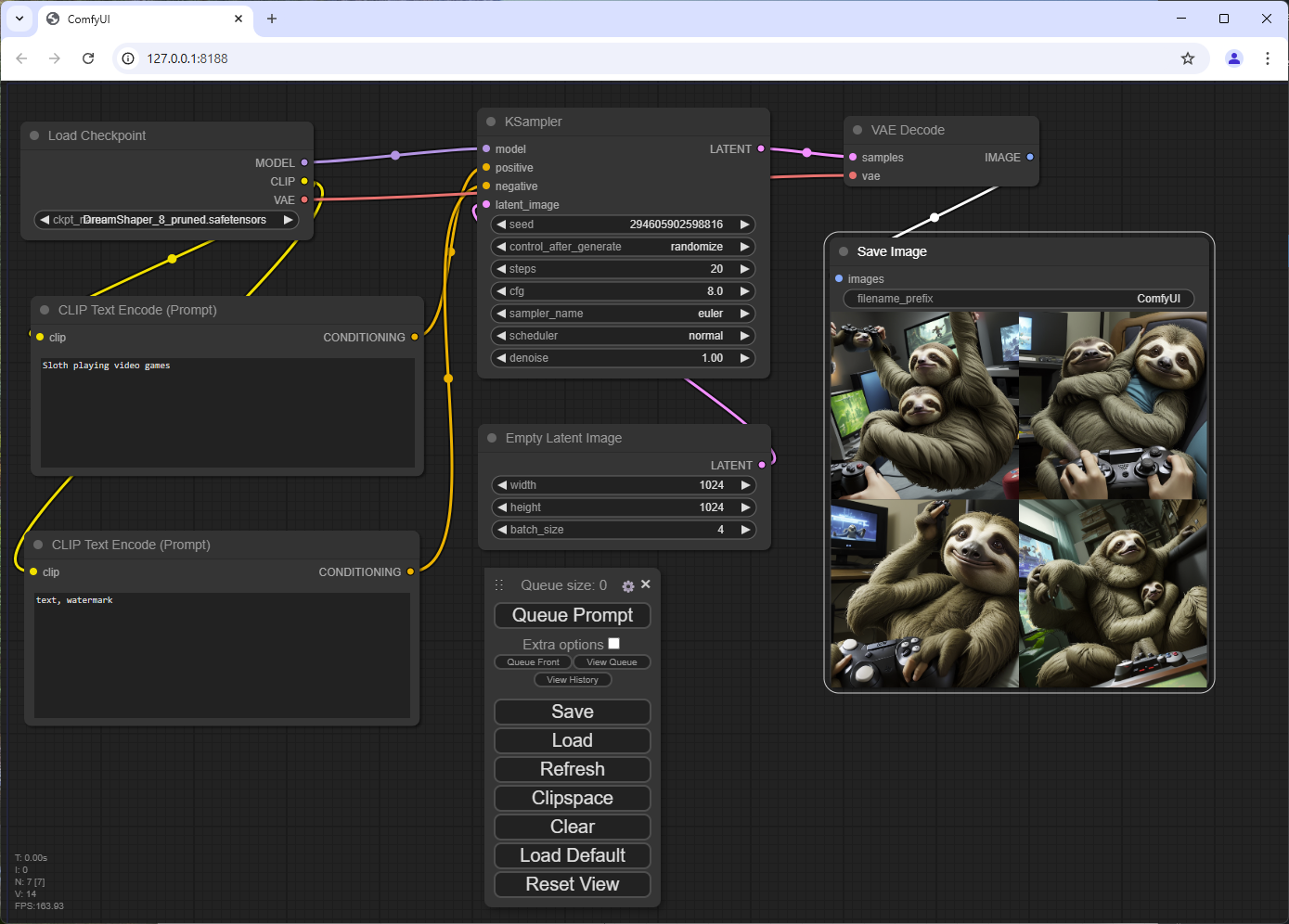Click CONDITIONING output of watermark prompt node
The width and height of the screenshot is (1289, 924).
pyautogui.click(x=410, y=571)
